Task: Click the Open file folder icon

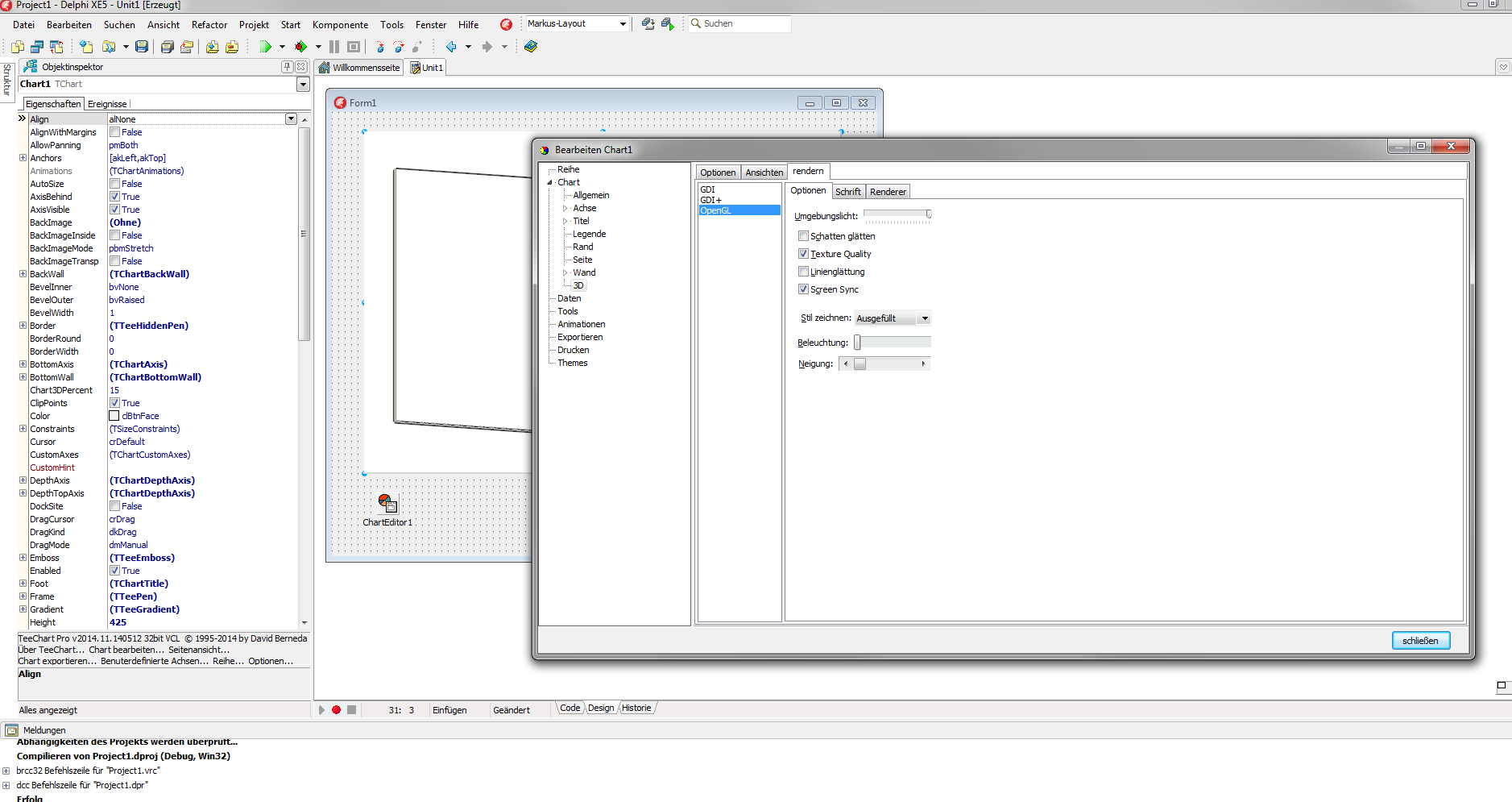Action: (x=108, y=47)
